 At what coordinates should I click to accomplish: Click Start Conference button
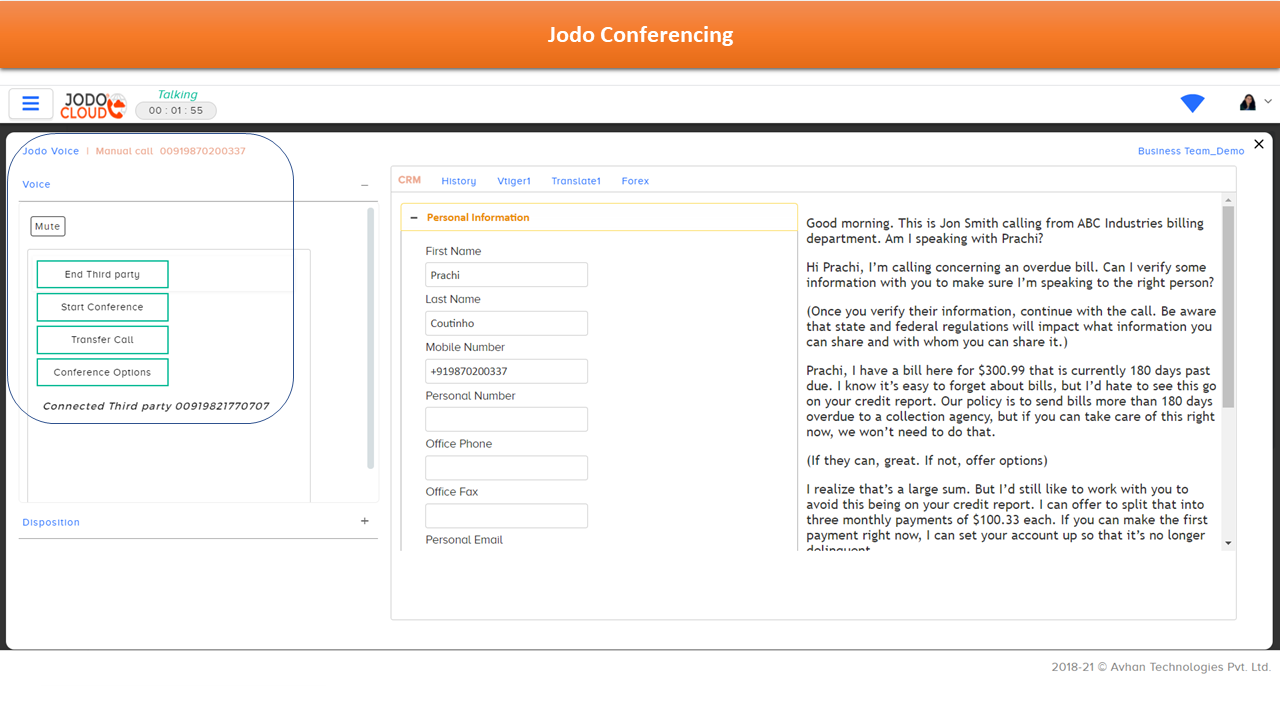pos(102,307)
